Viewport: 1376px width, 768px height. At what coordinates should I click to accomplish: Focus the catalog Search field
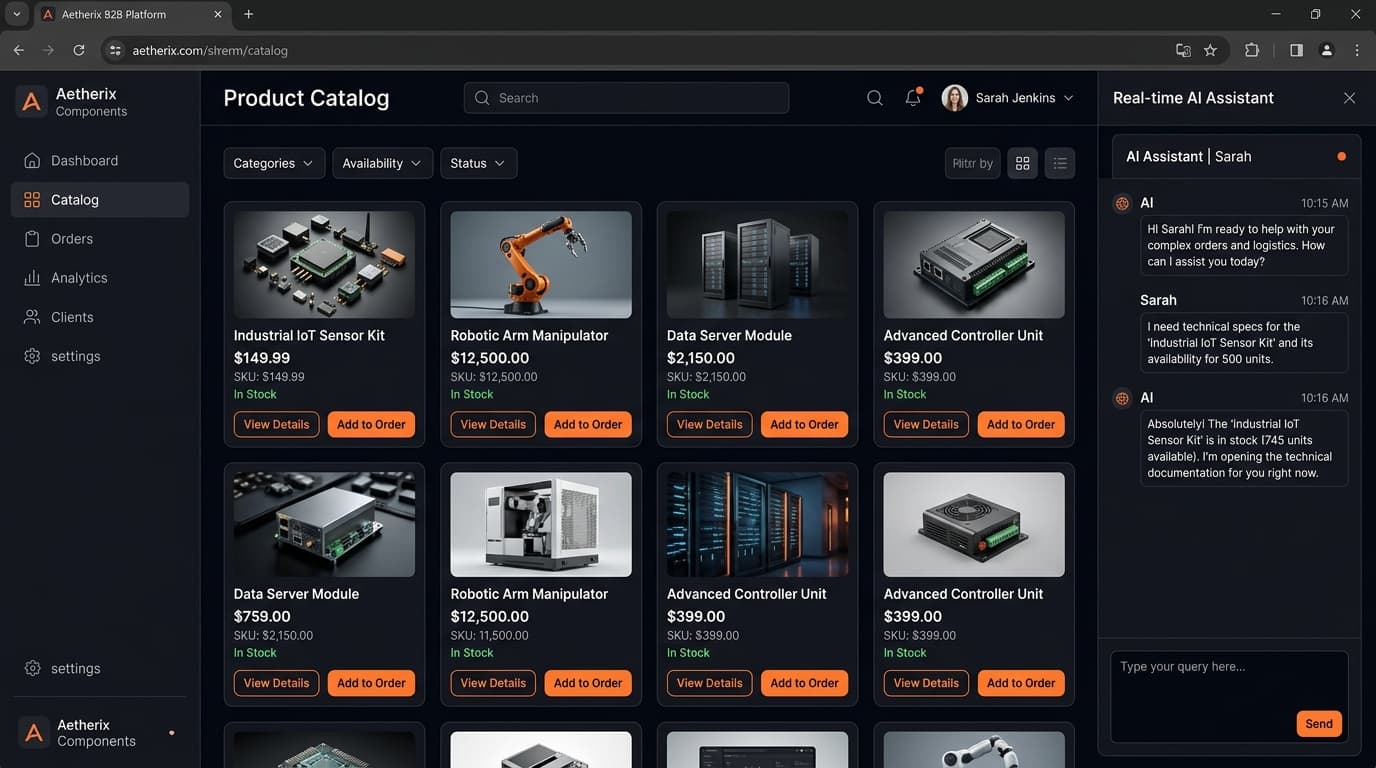click(x=626, y=98)
